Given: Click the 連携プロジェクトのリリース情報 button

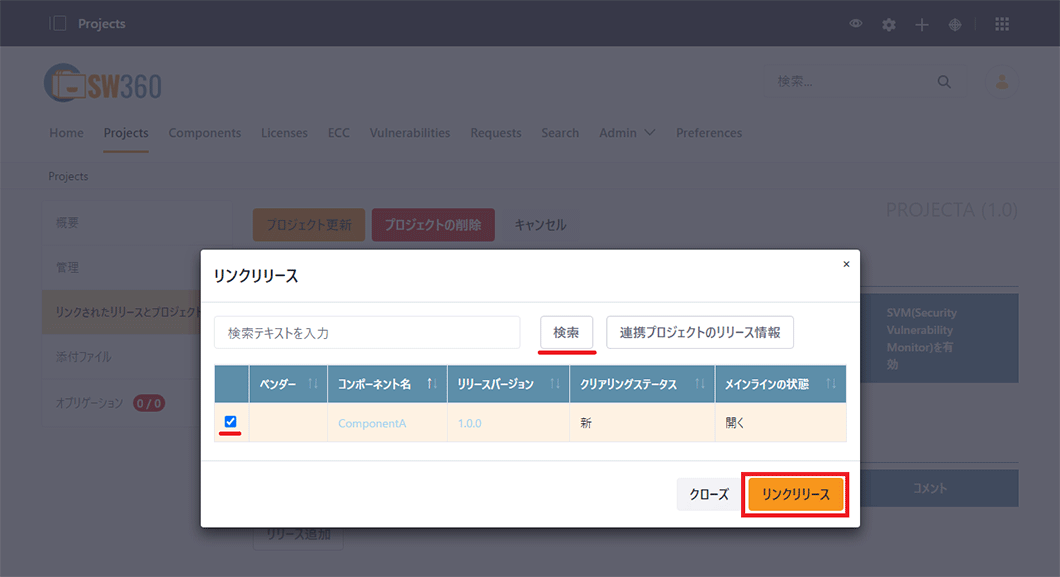Looking at the screenshot, I should (x=699, y=332).
